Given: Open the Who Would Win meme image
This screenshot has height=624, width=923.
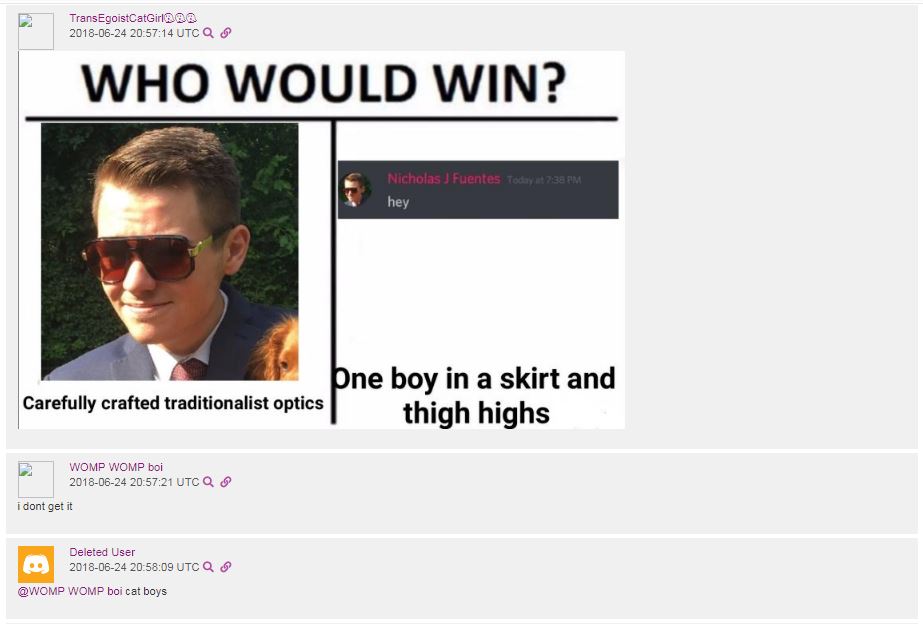Looking at the screenshot, I should 321,240.
